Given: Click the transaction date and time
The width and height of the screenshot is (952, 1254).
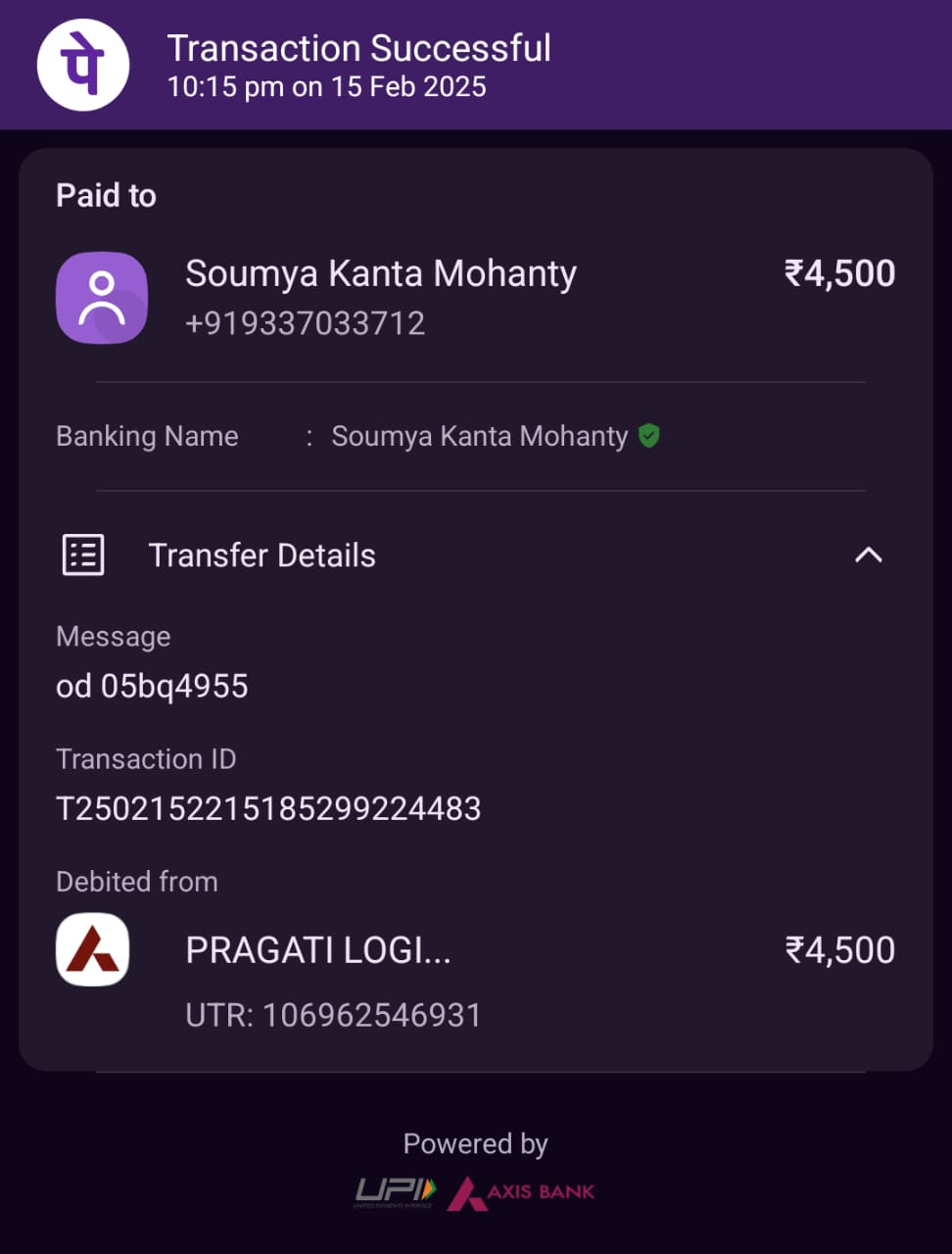Looking at the screenshot, I should pyautogui.click(x=326, y=87).
